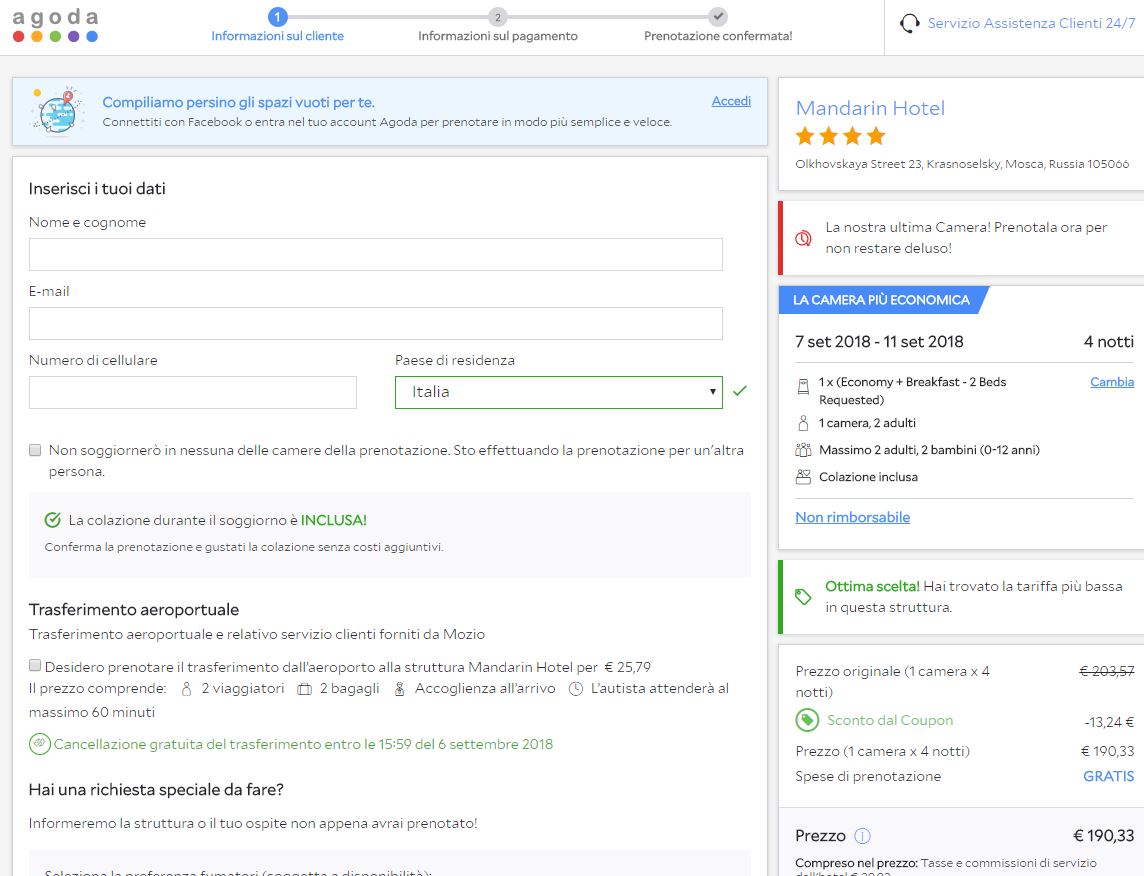This screenshot has height=876, width=1144.
Task: Click the family icon beside Massimo 2 adulti
Action: coord(803,450)
